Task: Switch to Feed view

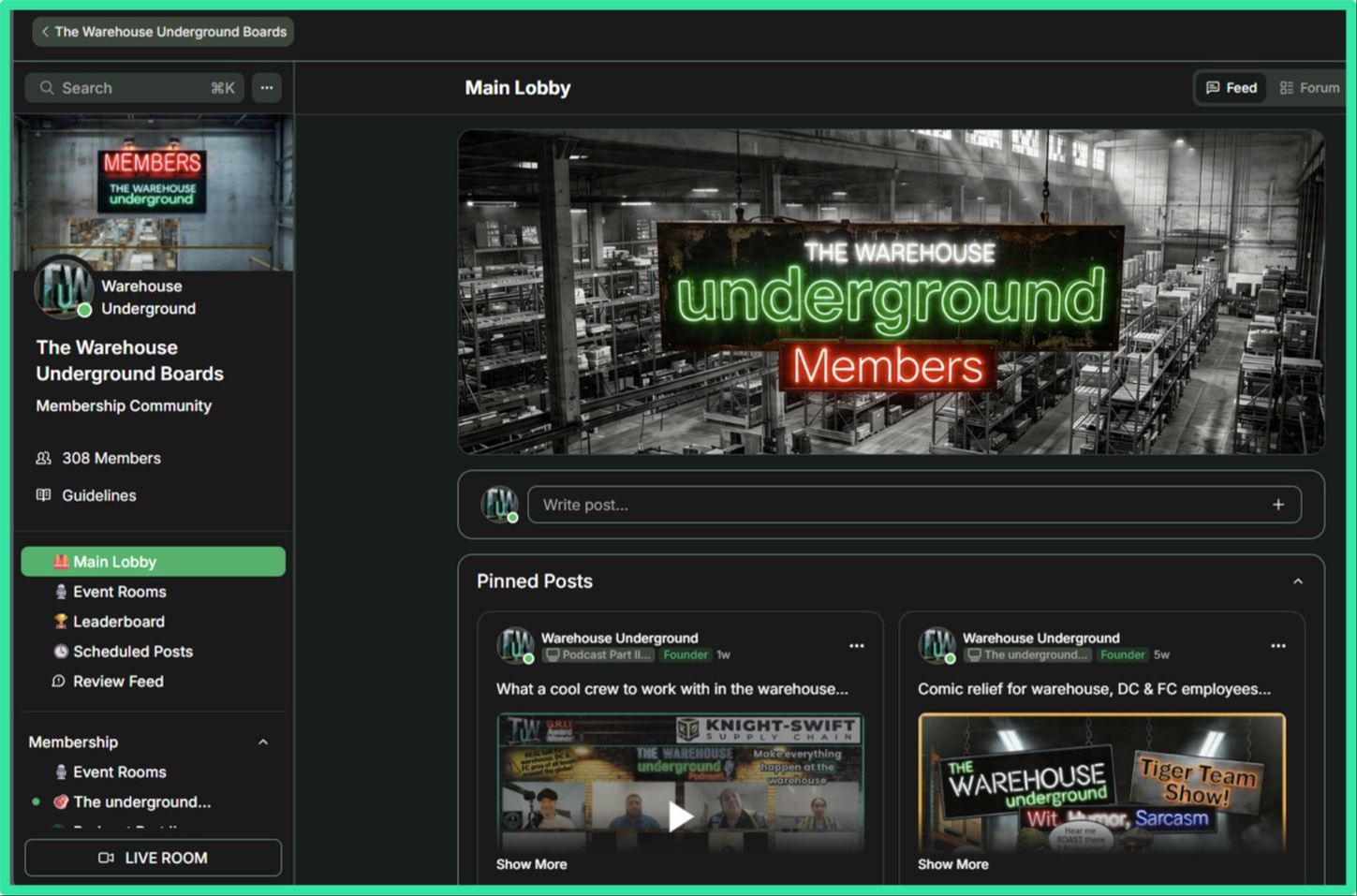Action: [x=1231, y=88]
